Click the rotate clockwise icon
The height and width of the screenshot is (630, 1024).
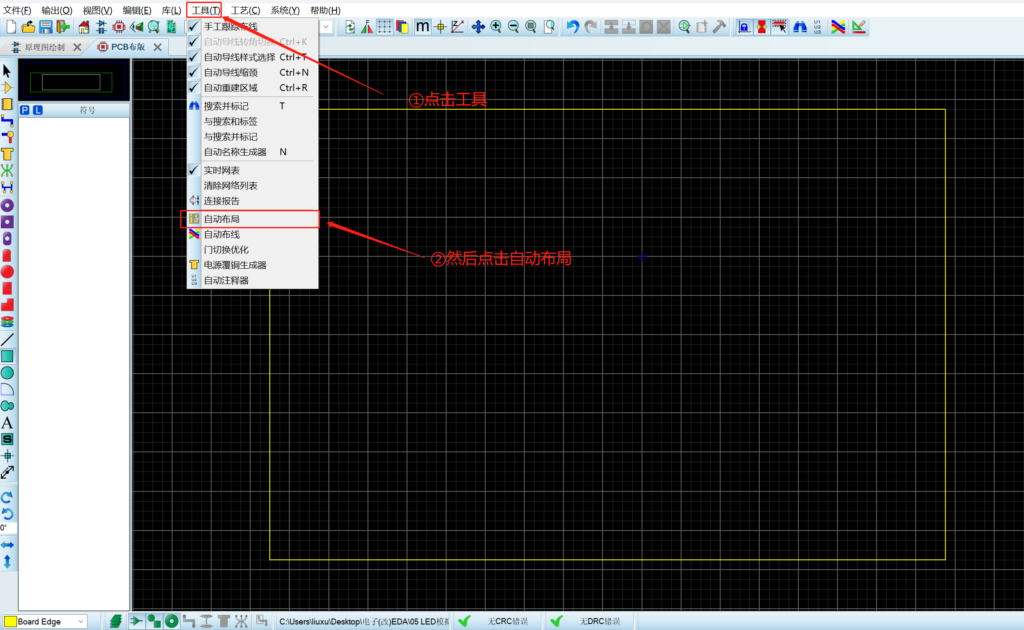7,497
